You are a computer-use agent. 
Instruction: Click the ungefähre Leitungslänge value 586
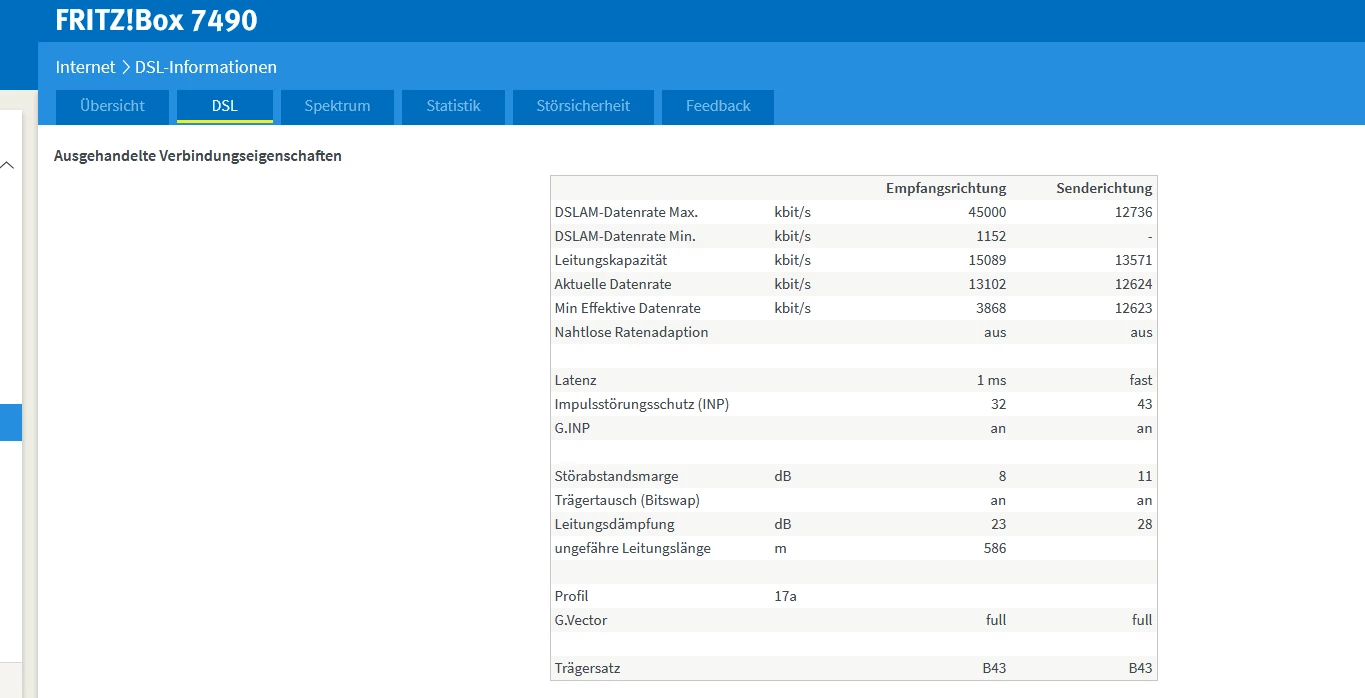coord(993,548)
